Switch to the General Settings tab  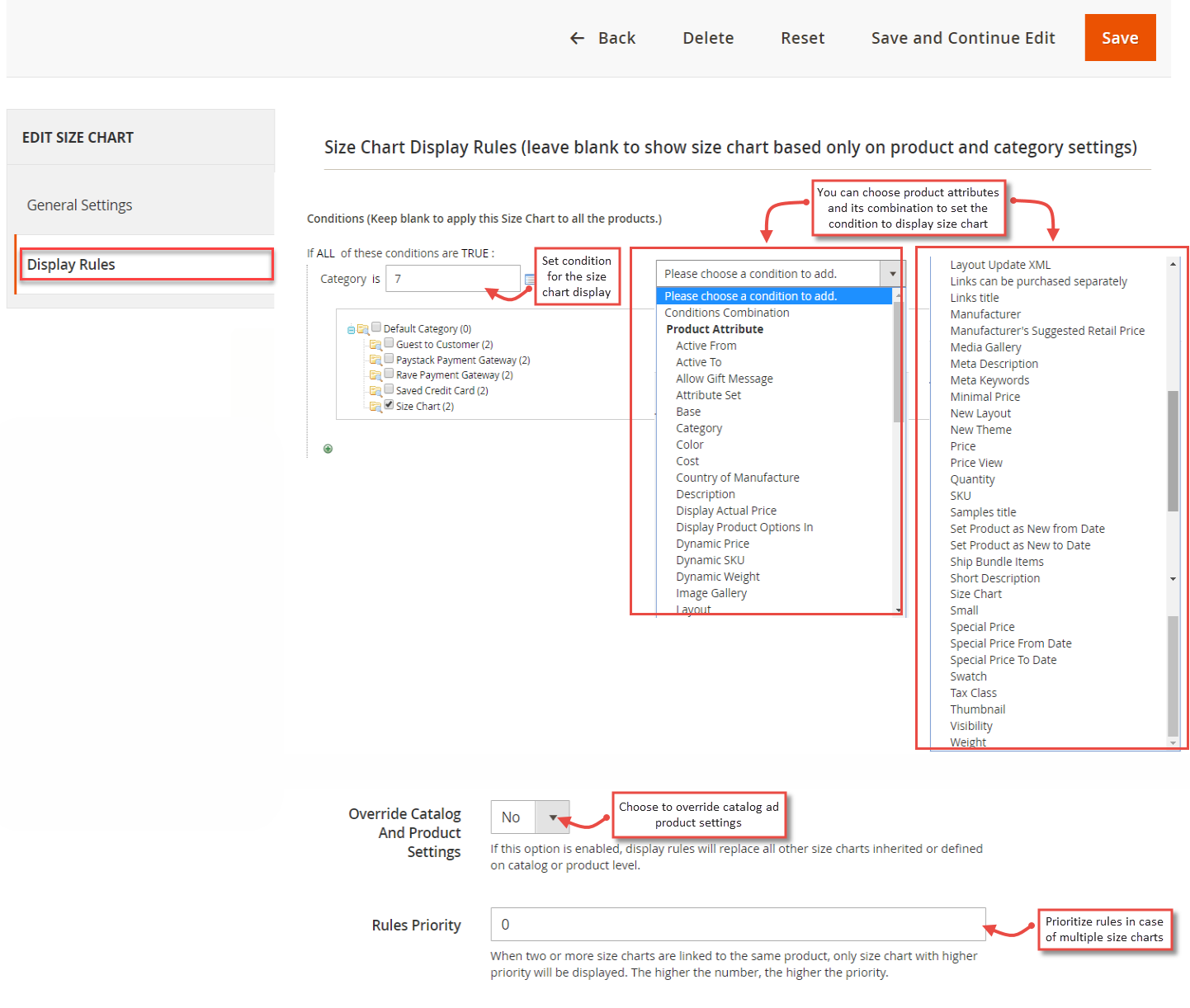click(x=79, y=205)
